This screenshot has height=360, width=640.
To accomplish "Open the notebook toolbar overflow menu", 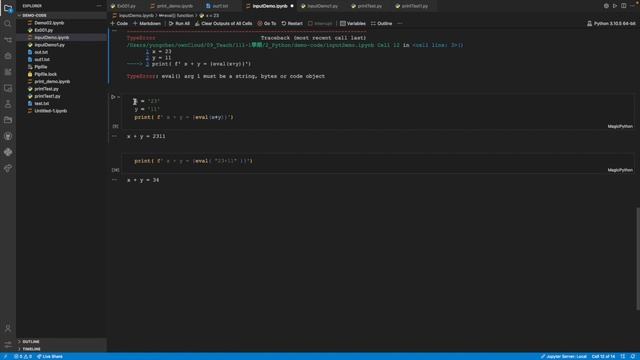I will click(x=400, y=24).
